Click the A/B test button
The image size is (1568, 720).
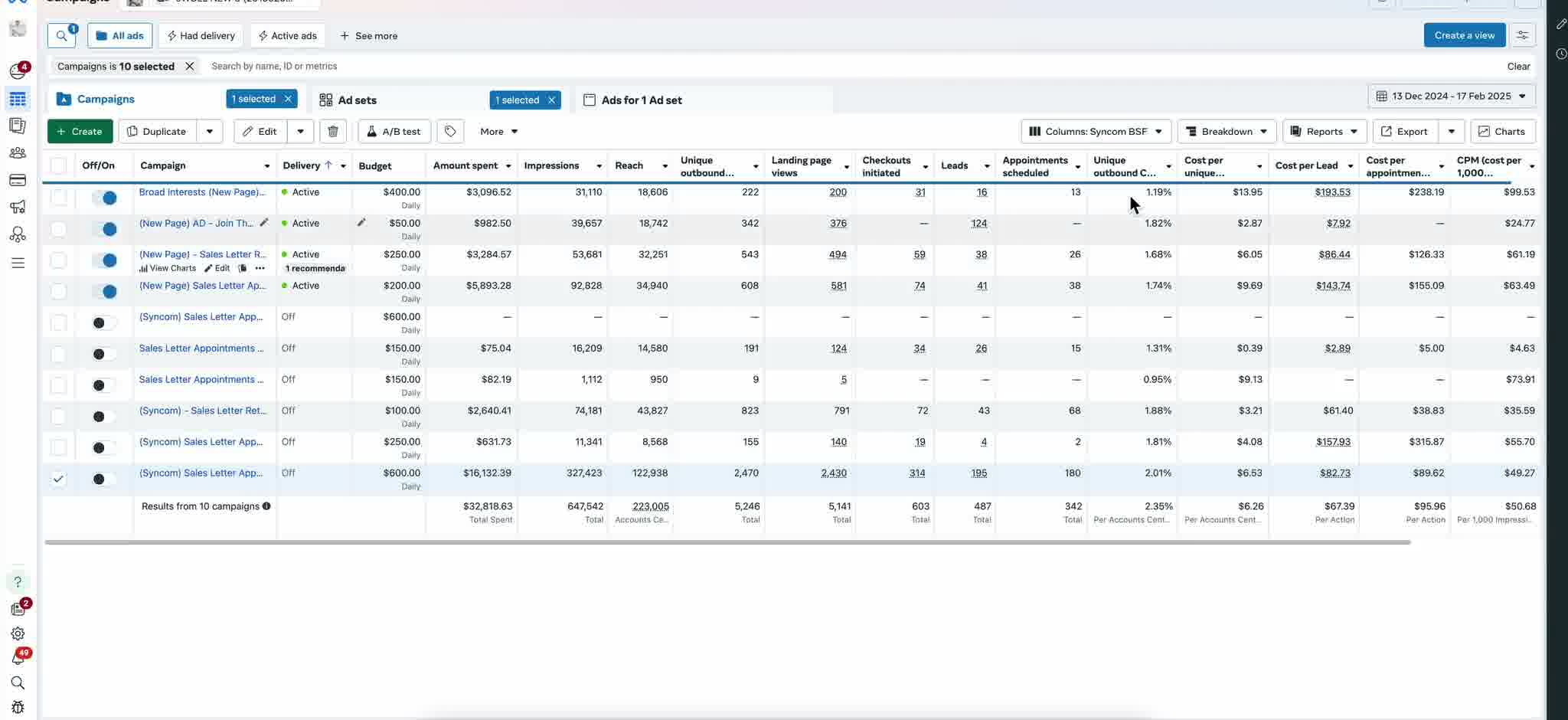click(x=394, y=132)
